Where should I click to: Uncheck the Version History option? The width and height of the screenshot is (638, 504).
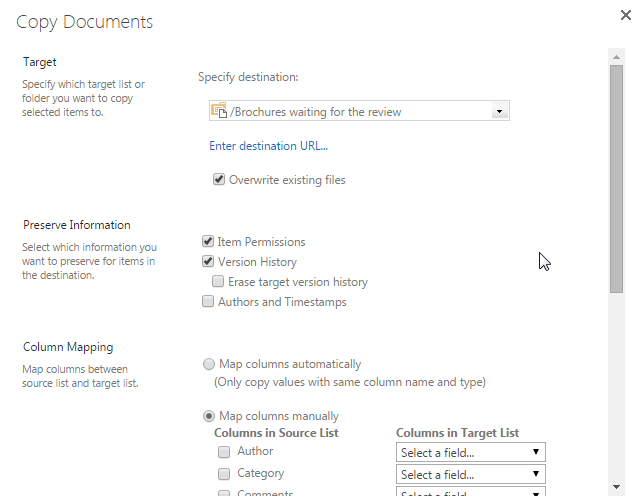(x=208, y=261)
